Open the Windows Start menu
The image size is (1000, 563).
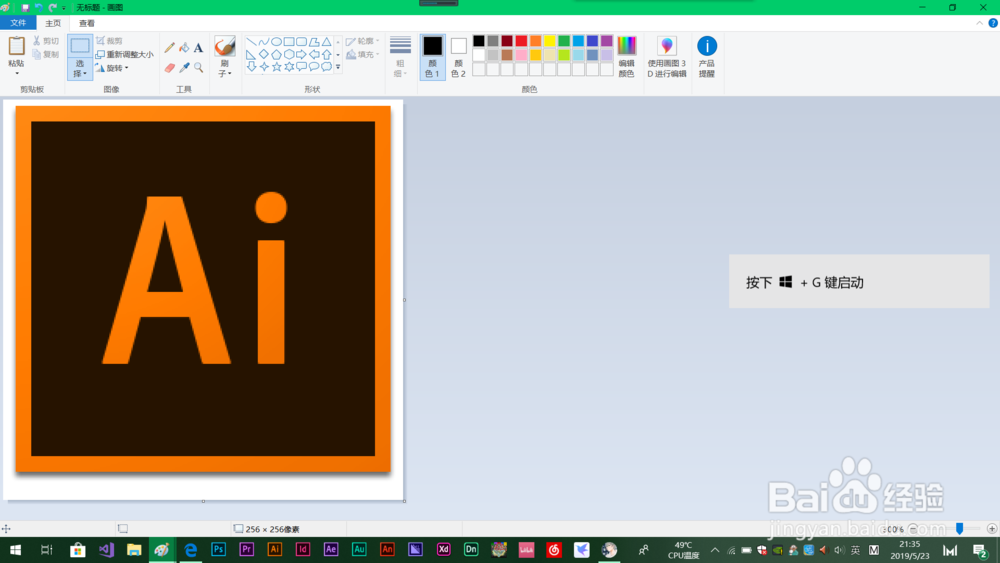(x=15, y=550)
